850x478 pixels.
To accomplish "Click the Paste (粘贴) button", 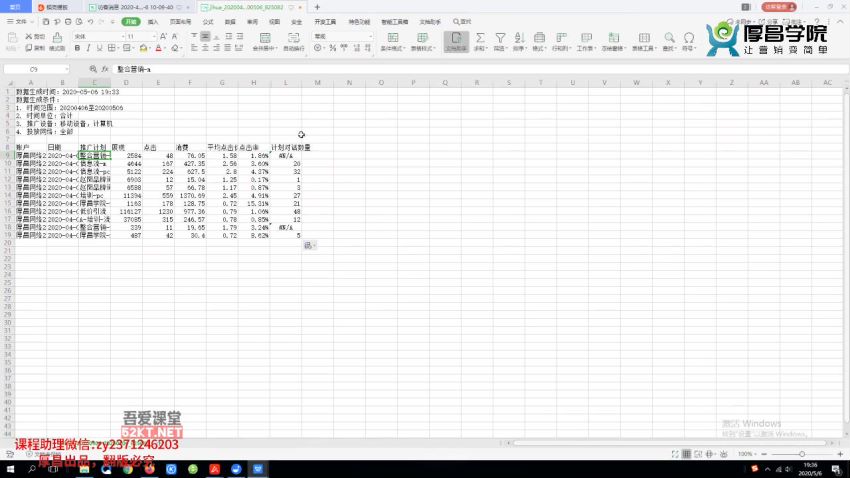I will click(x=12, y=41).
